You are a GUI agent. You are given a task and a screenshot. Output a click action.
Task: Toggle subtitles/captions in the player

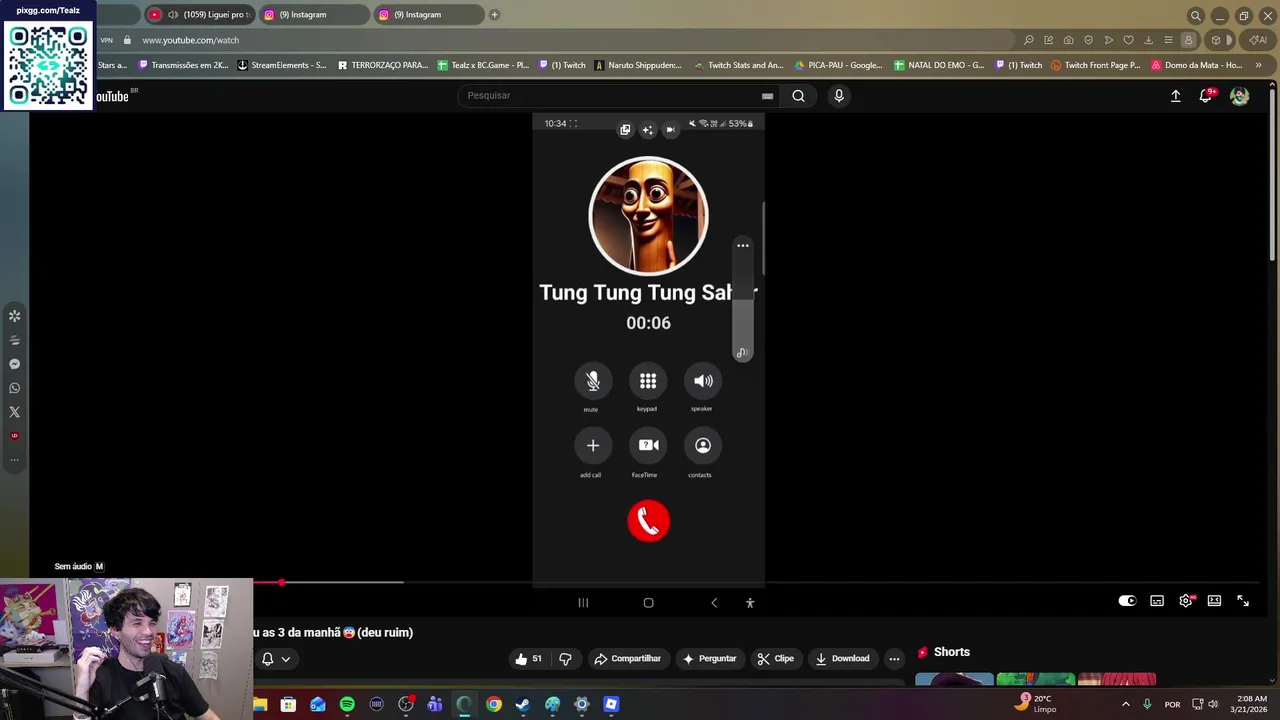coord(1157,601)
